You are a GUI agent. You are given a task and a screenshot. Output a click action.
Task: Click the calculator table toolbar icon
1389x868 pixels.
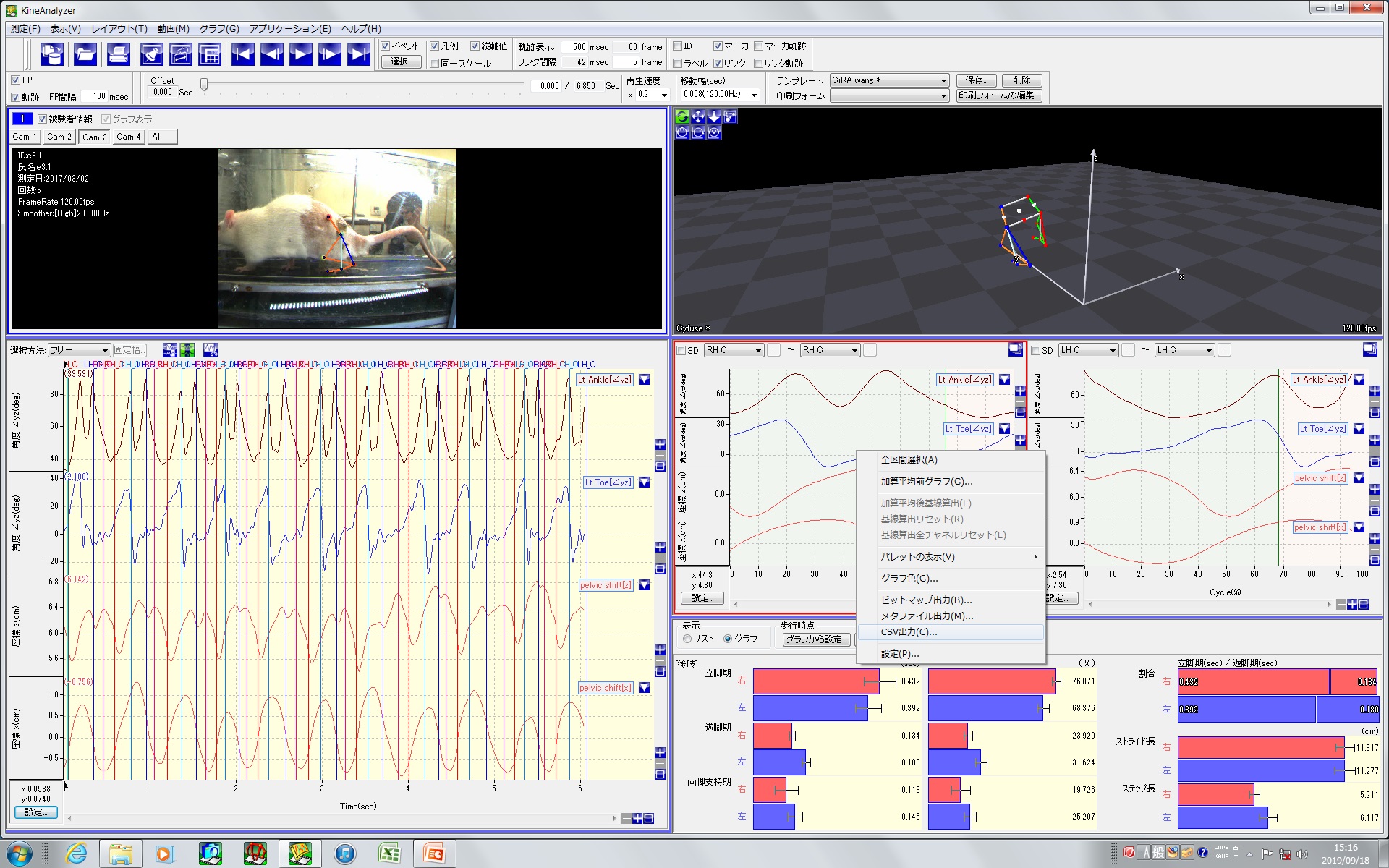pos(210,54)
